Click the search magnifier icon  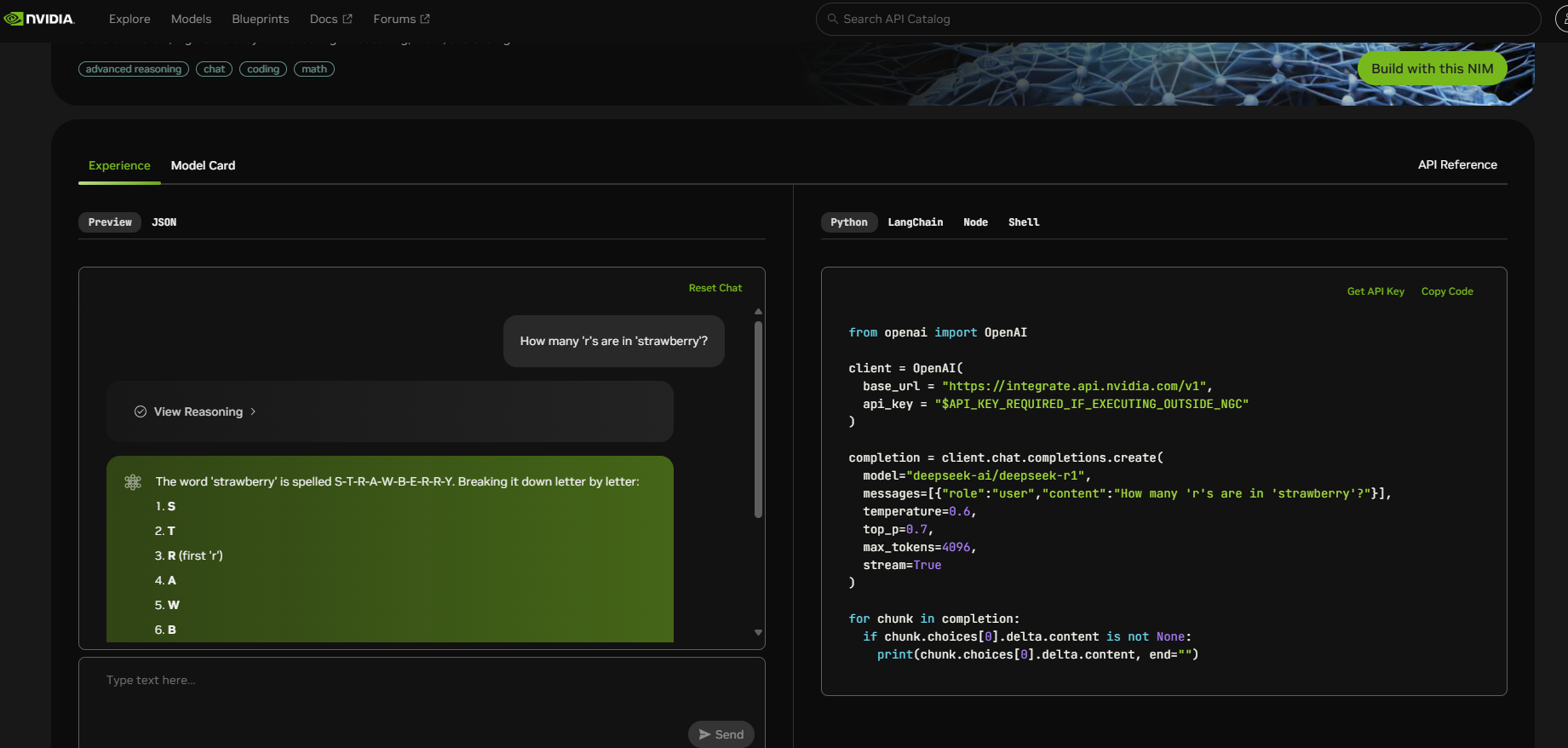click(833, 19)
